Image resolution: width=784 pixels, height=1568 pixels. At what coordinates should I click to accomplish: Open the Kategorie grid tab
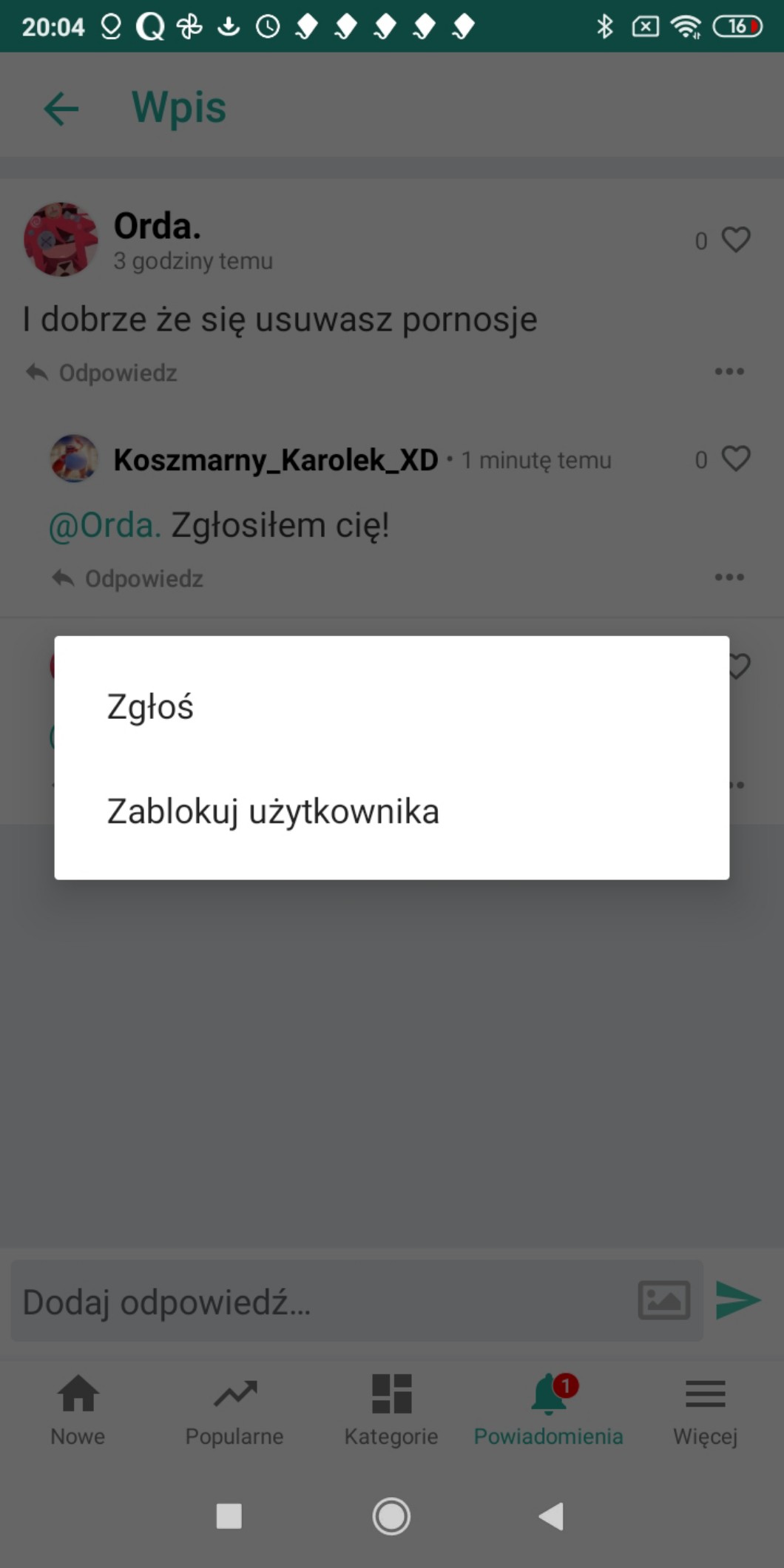click(x=391, y=1410)
